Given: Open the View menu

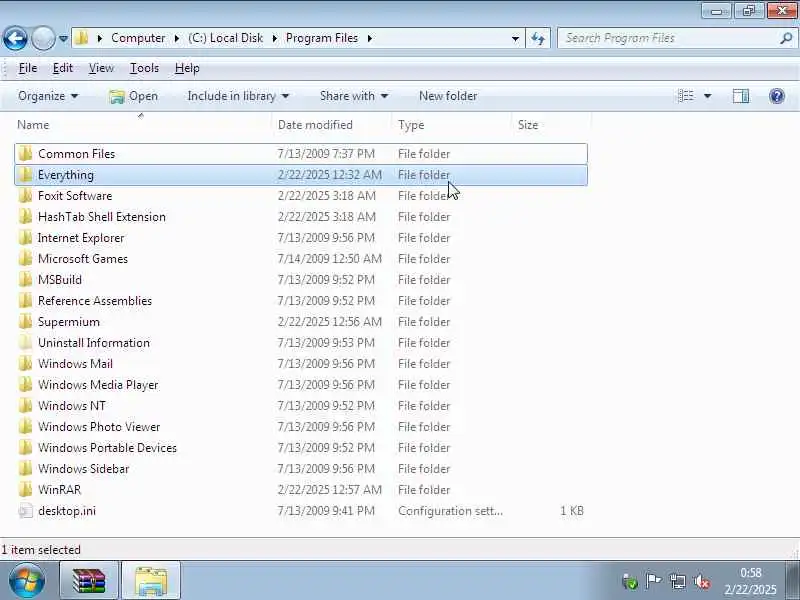Looking at the screenshot, I should (x=101, y=68).
